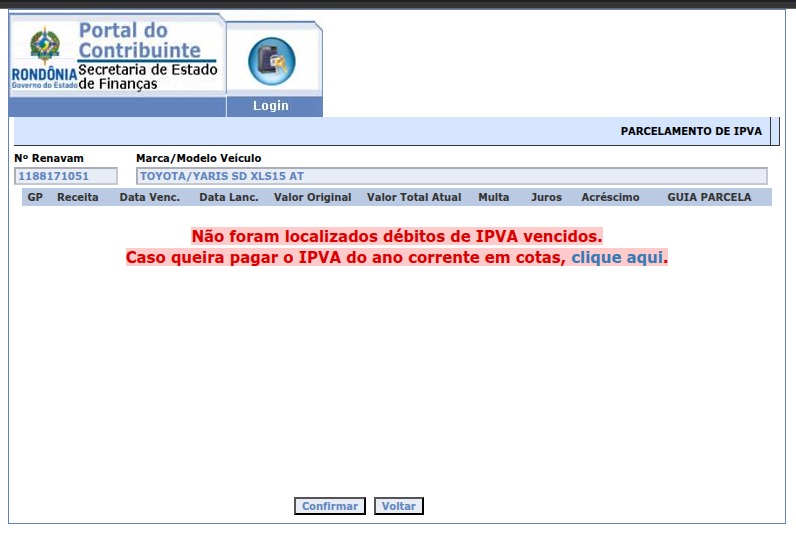
Task: Select the PARCELAMENTO DE IPVA header
Action: [691, 131]
